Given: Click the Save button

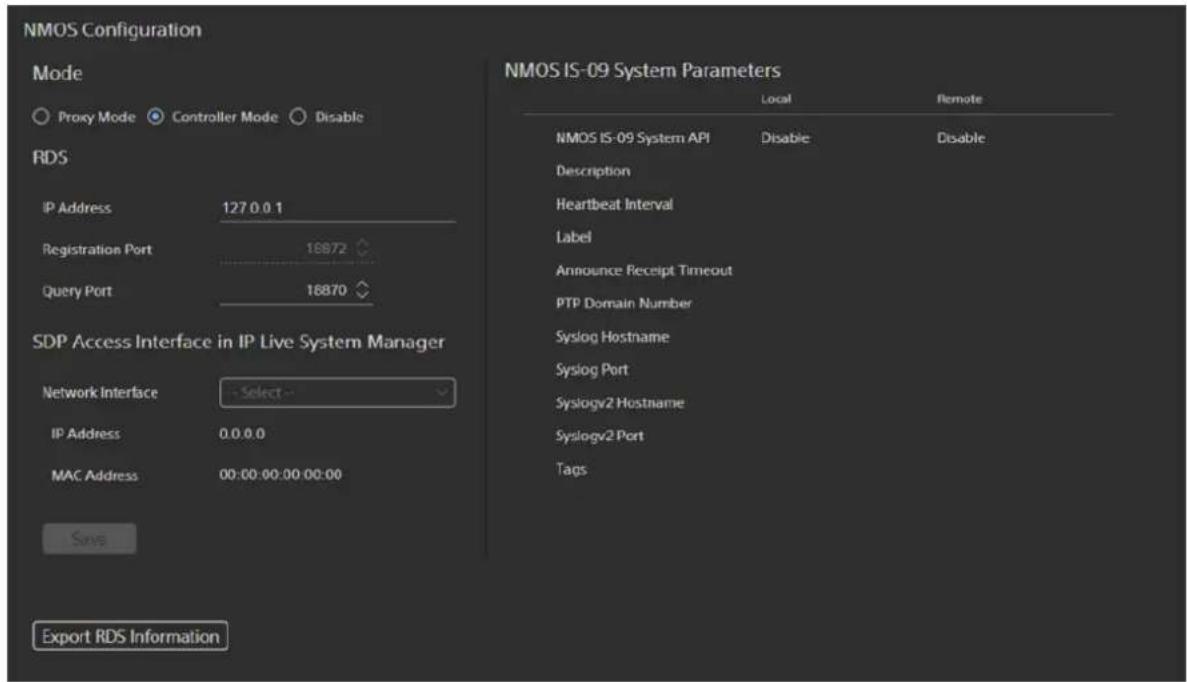Looking at the screenshot, I should pyautogui.click(x=89, y=539).
